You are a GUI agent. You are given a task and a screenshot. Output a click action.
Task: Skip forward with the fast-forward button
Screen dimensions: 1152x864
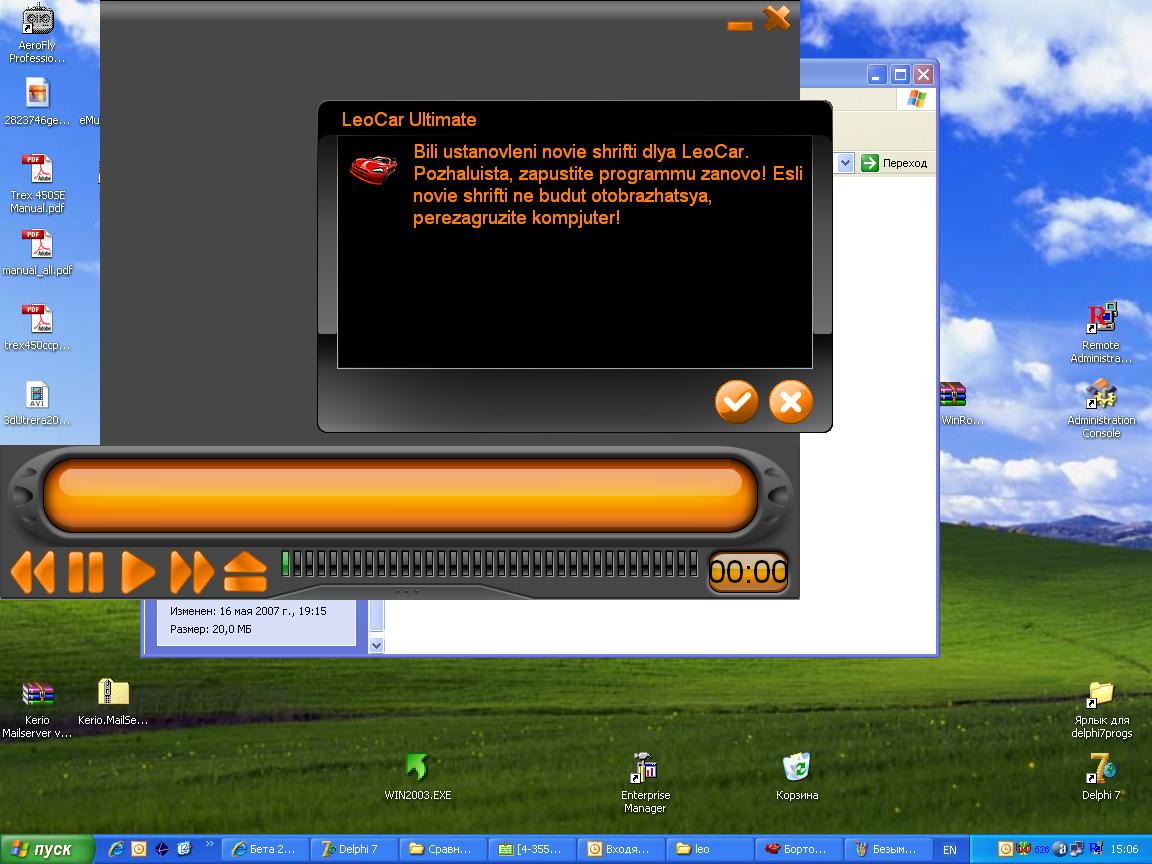tap(192, 572)
